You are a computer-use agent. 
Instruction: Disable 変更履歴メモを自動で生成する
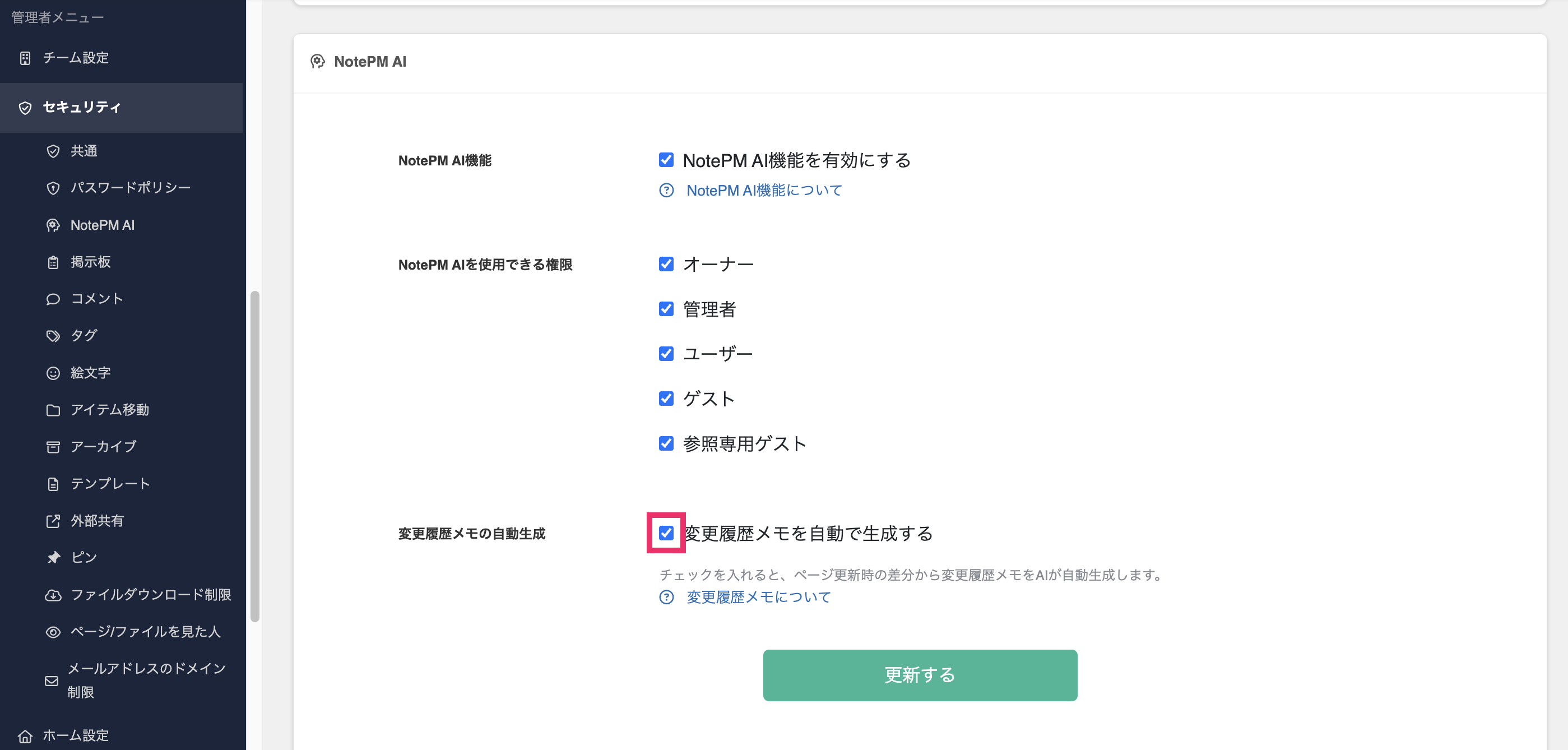[x=666, y=533]
